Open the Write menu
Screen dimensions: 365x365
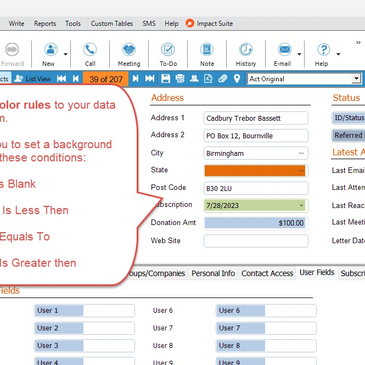pos(16,23)
